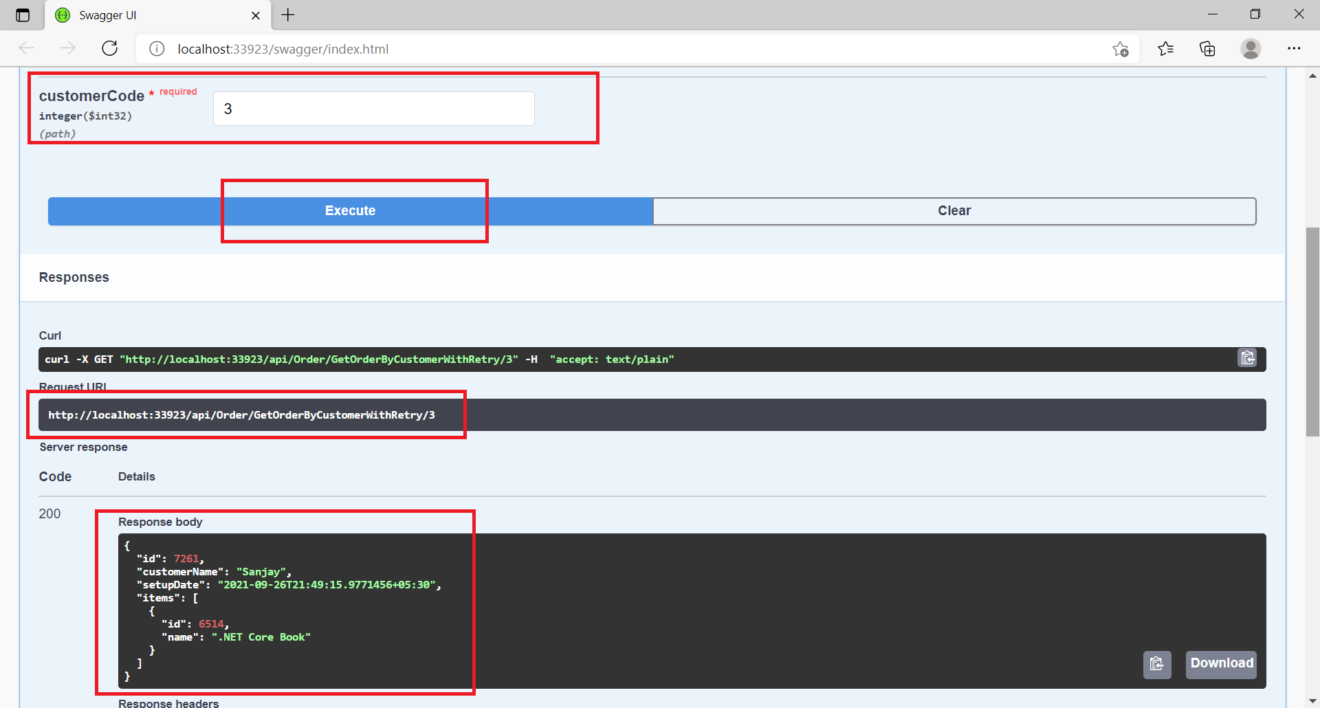This screenshot has height=708, width=1320.
Task: Open the Collections panel
Action: click(1207, 48)
